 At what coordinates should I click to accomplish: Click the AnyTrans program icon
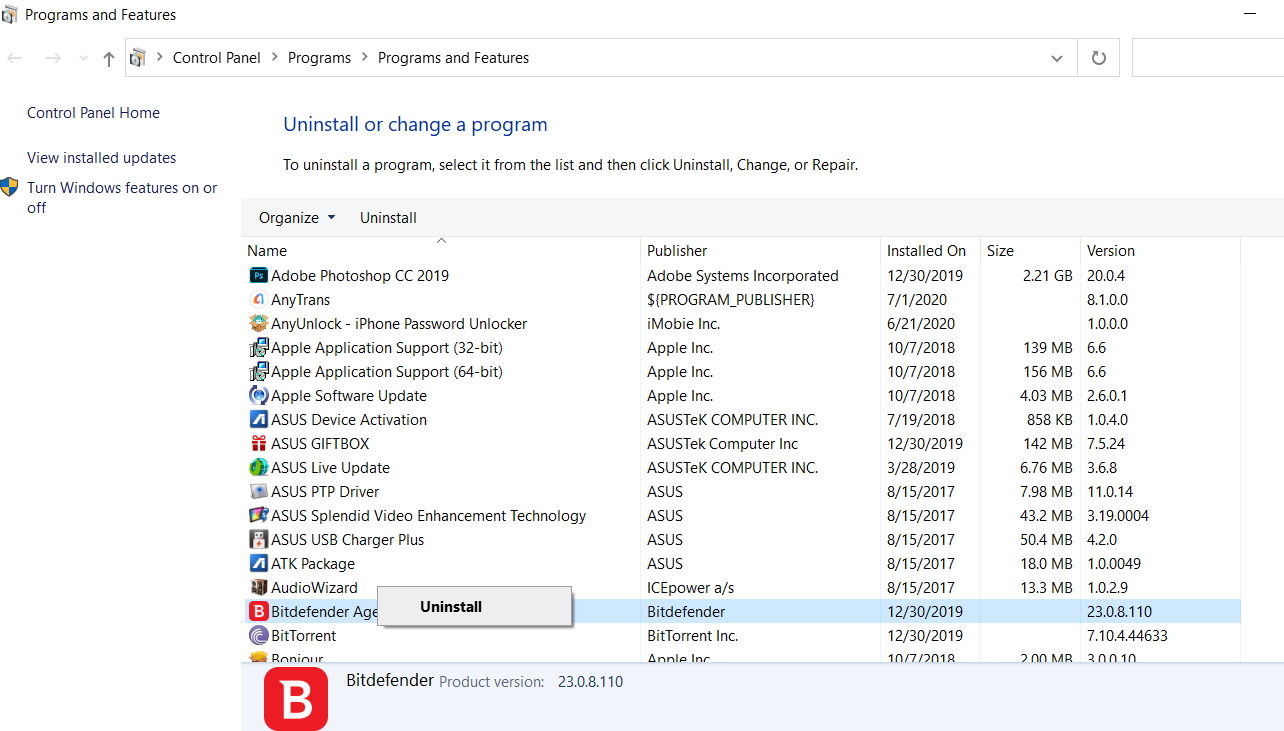pos(258,300)
